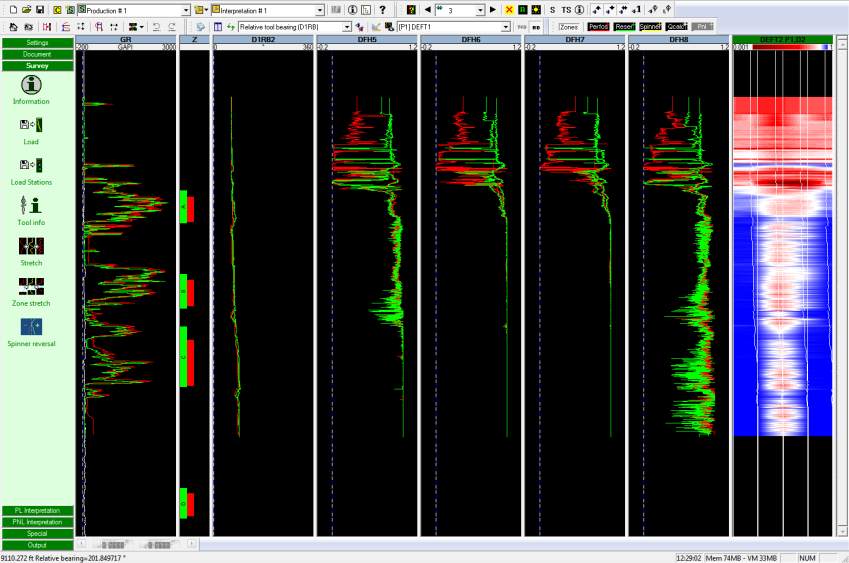Click the Stretch tool icon
The image size is (849, 563).
[x=31, y=246]
